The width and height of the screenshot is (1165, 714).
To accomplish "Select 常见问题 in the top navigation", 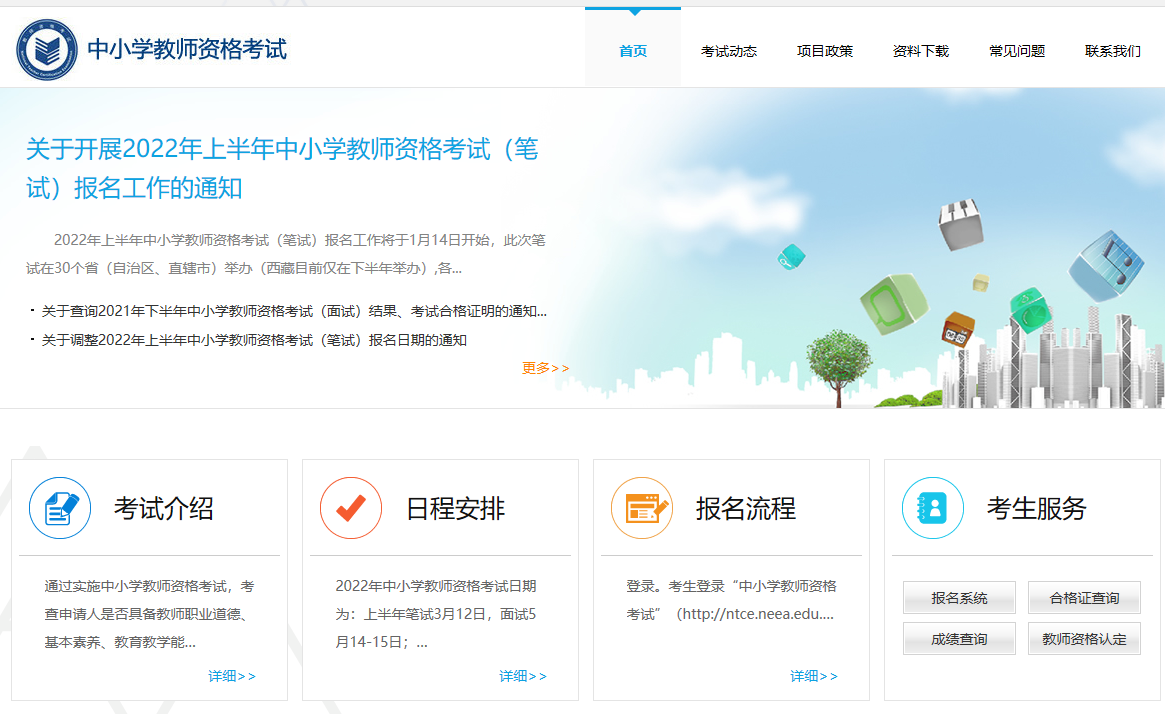I will pos(1016,51).
